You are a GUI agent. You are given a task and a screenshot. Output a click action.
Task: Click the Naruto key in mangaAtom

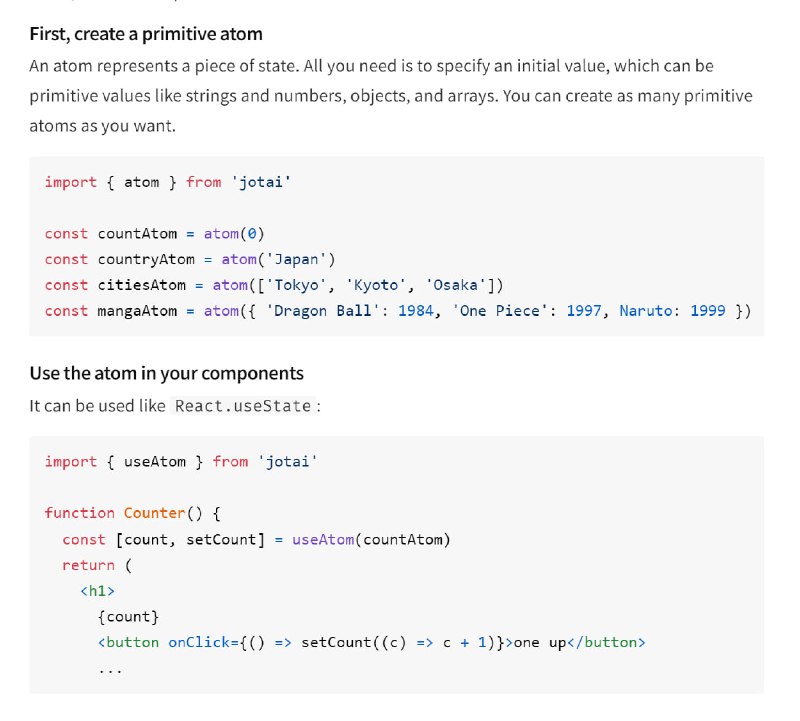click(x=646, y=311)
